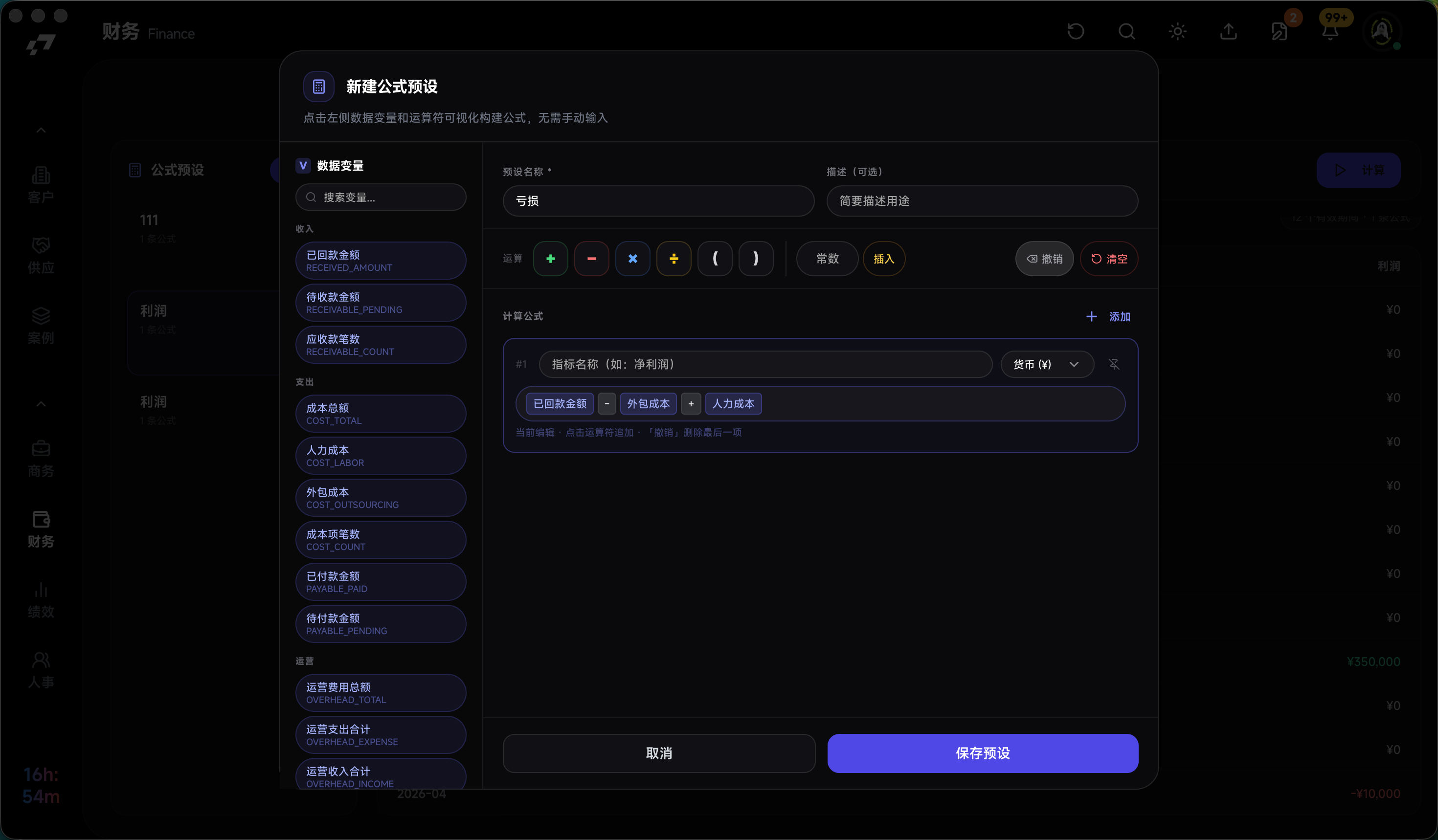Image resolution: width=1438 pixels, height=840 pixels.
Task: Click the 插入 button
Action: tap(884, 259)
